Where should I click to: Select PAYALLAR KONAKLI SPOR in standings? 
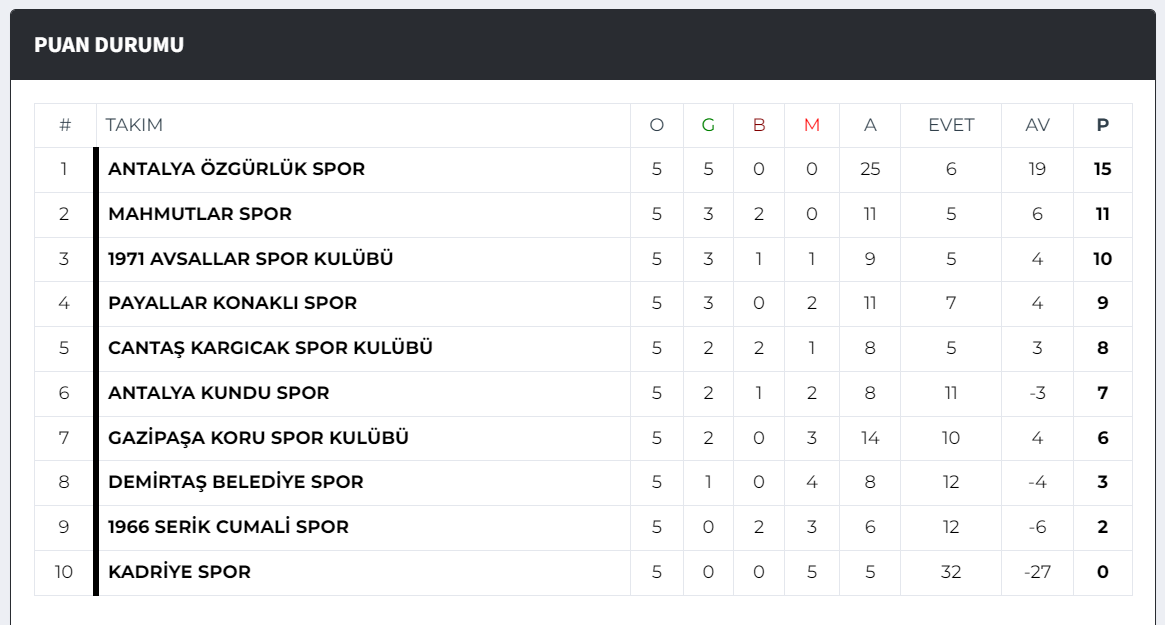pyautogui.click(x=233, y=303)
